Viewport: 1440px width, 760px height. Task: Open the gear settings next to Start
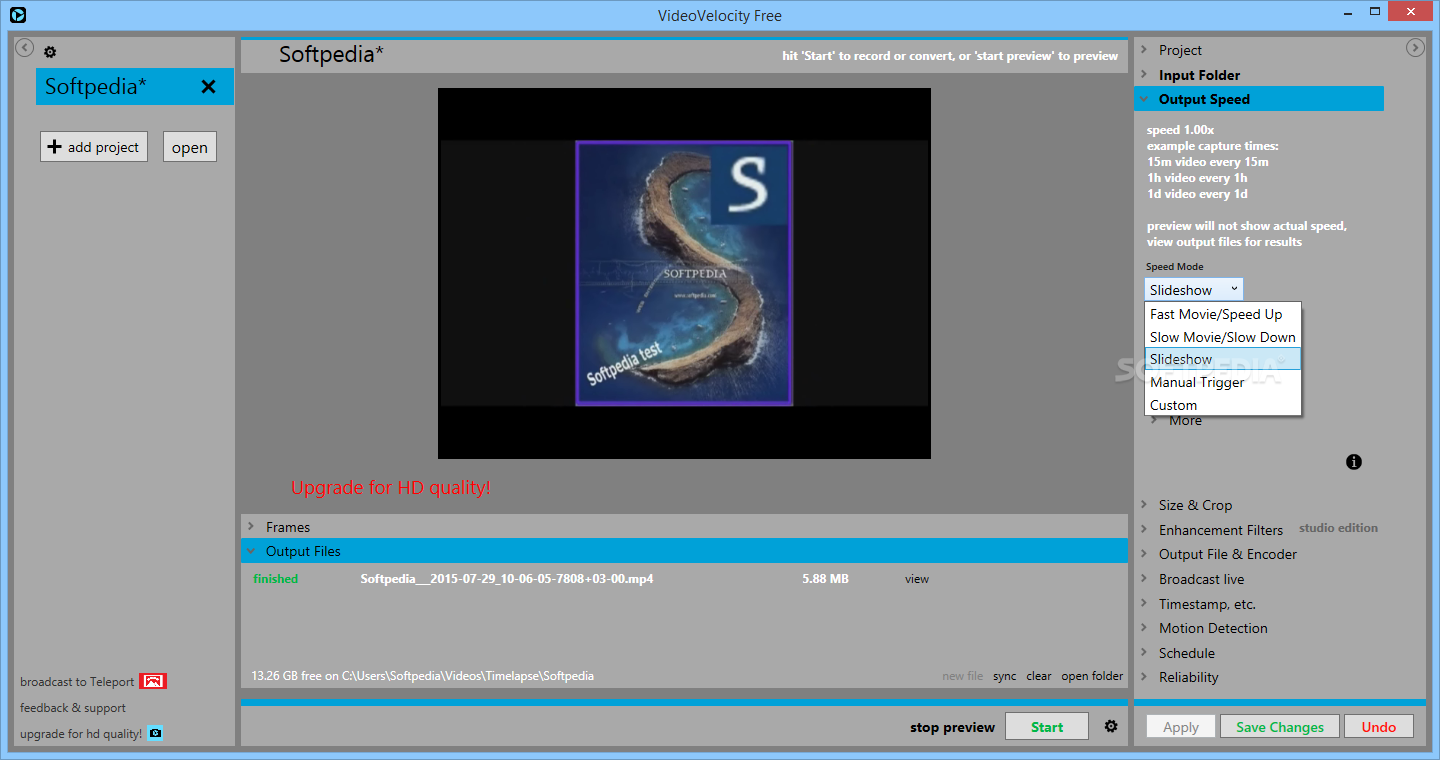pos(1111,726)
